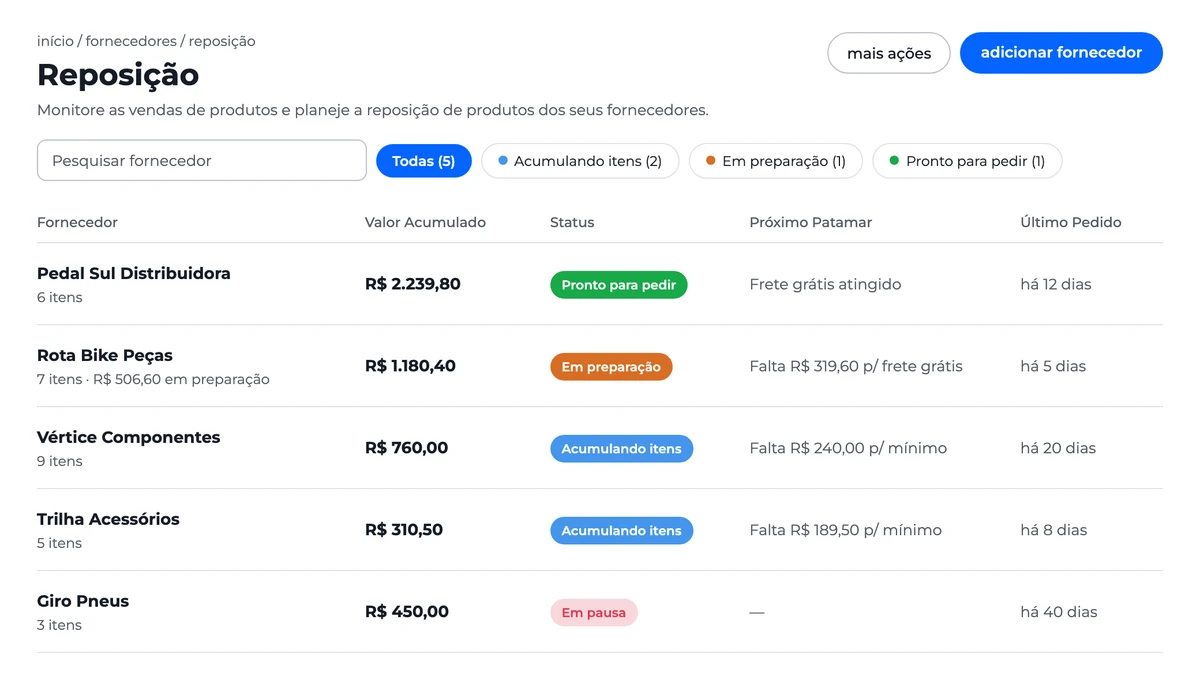This screenshot has height=692, width=1200.
Task: Open supplier 'Giro Pneus'
Action: pos(83,601)
